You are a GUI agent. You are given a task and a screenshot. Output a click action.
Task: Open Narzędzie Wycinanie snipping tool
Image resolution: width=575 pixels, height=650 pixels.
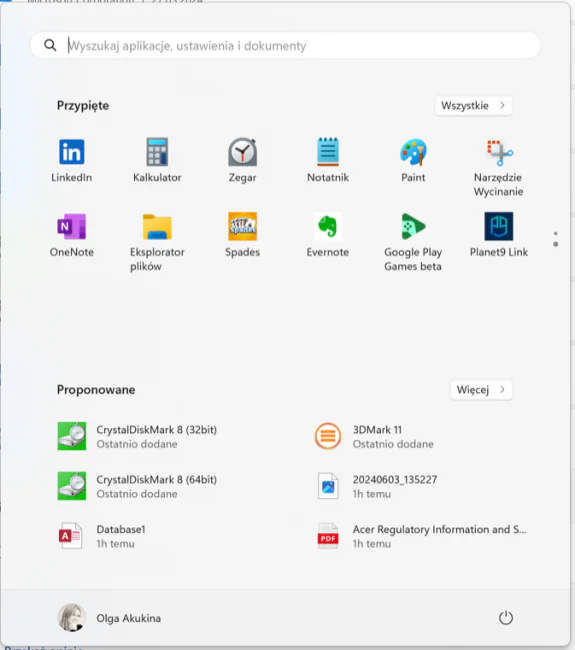499,167
